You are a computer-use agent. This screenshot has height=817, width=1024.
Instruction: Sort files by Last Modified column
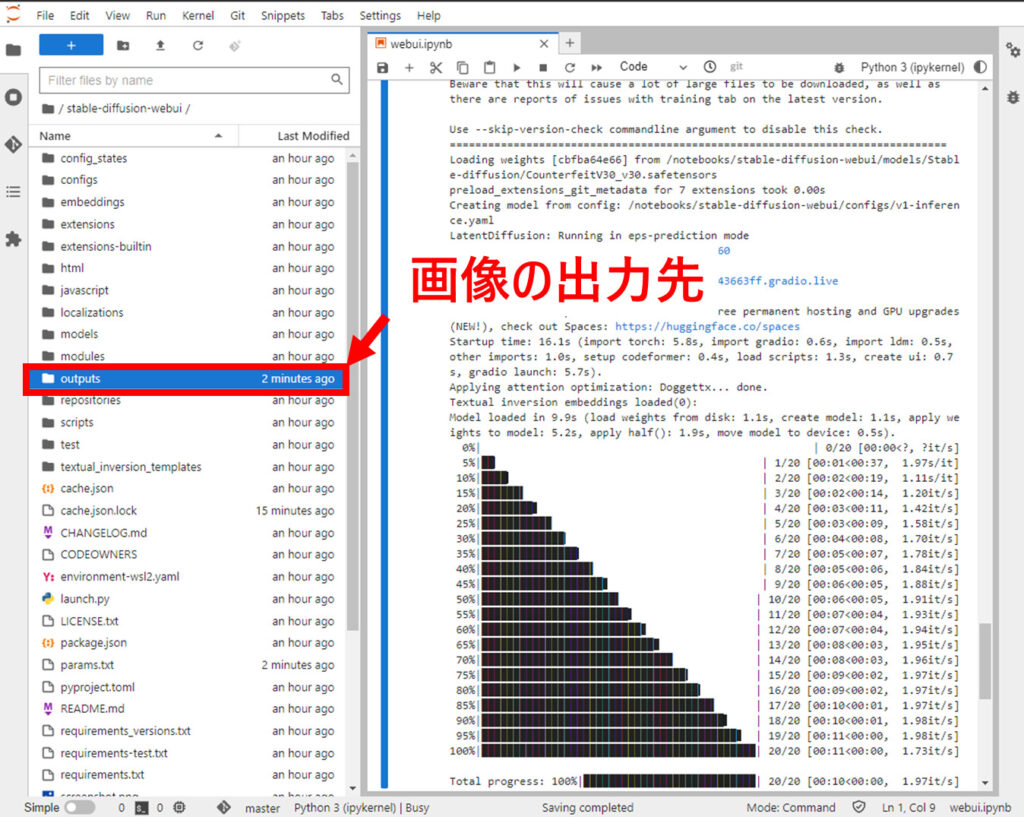[313, 136]
